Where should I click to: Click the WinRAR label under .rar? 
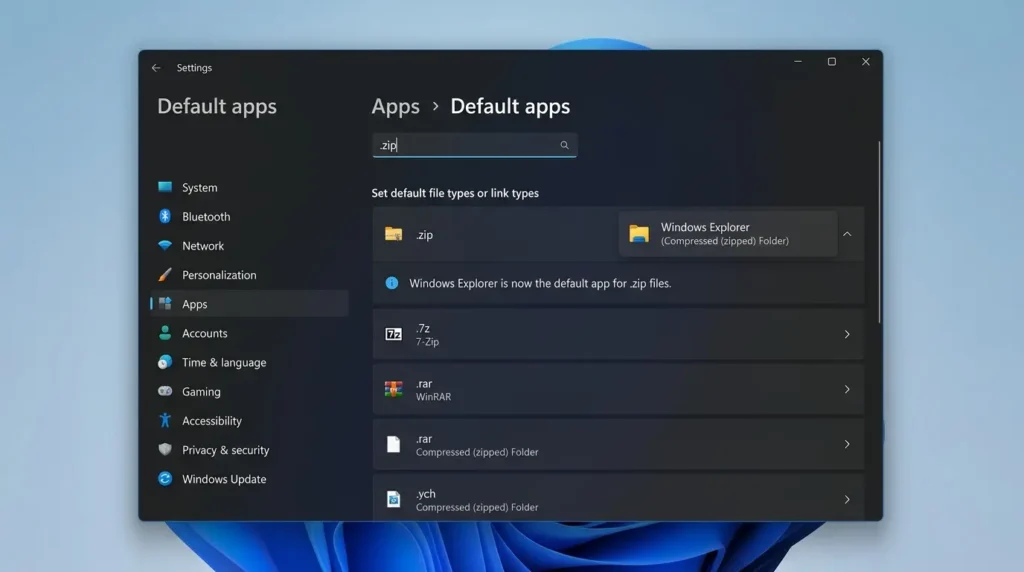[434, 396]
